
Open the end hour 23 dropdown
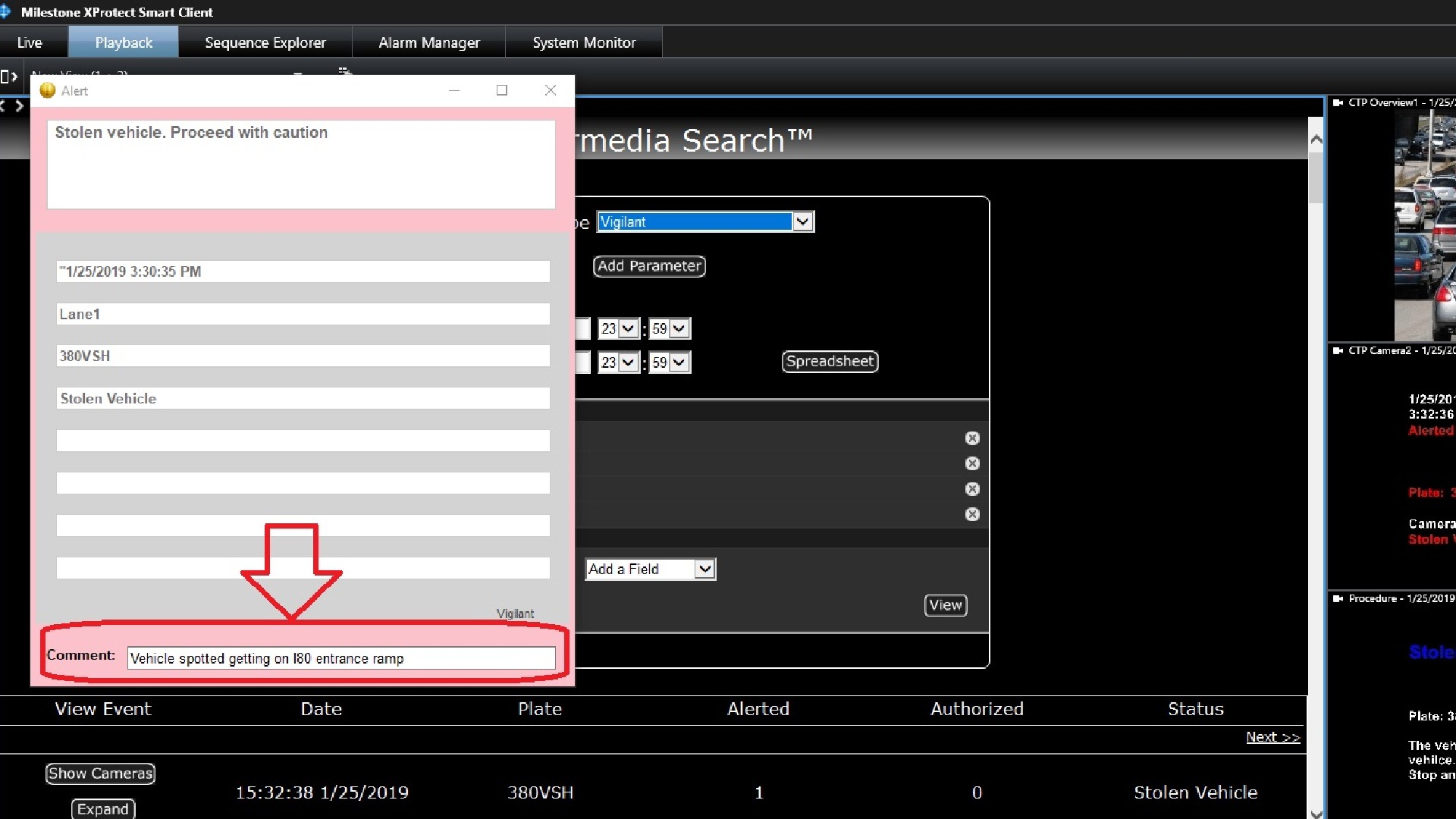628,362
